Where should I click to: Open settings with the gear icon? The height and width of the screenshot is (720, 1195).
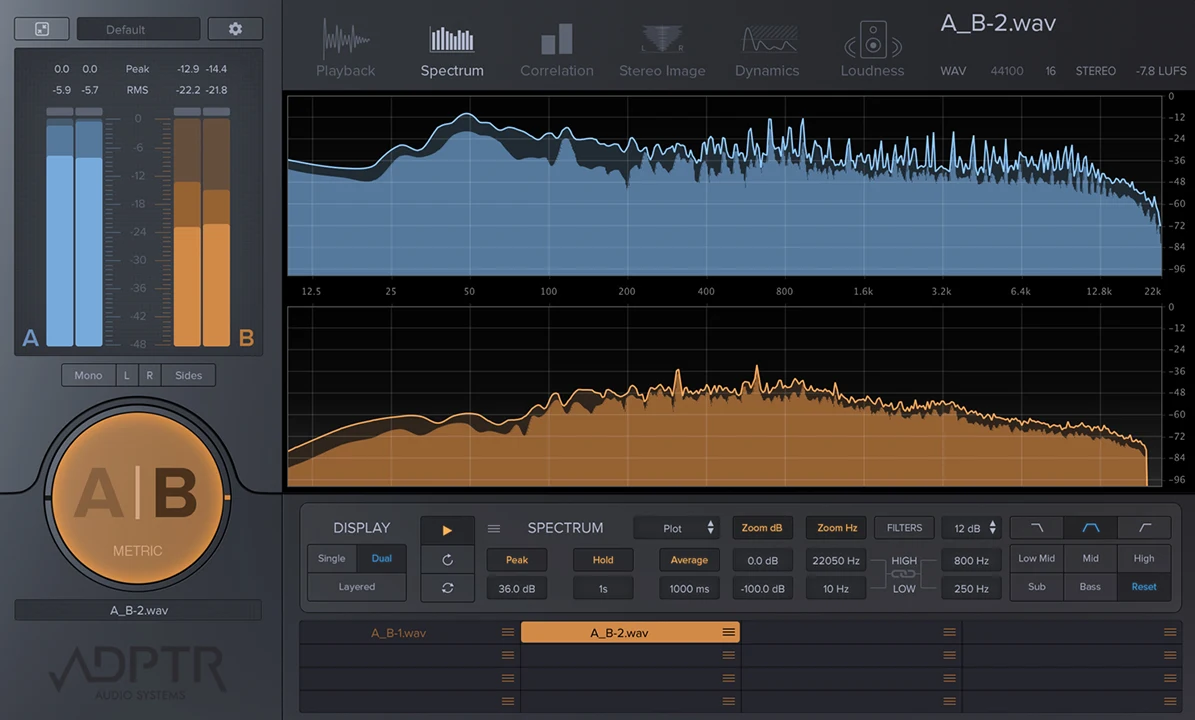(235, 29)
